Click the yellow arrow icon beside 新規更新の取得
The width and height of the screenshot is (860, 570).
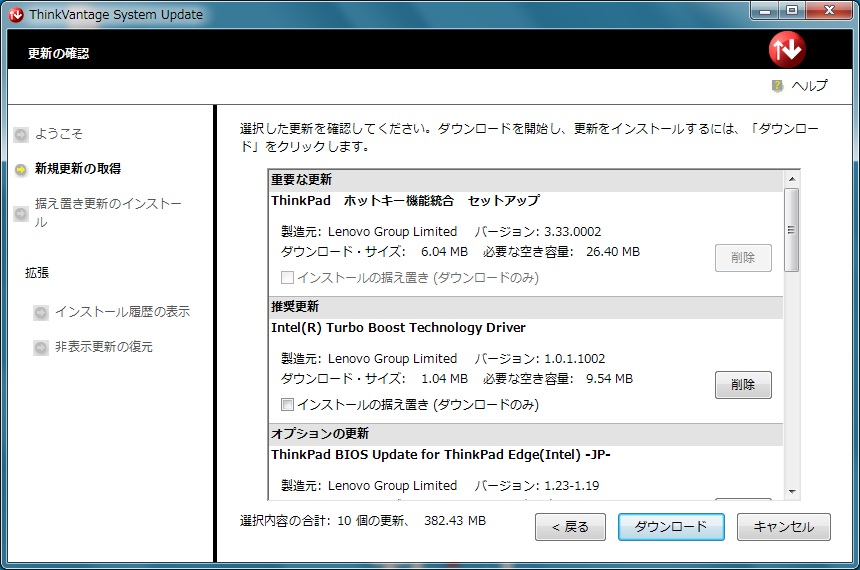pos(21,169)
